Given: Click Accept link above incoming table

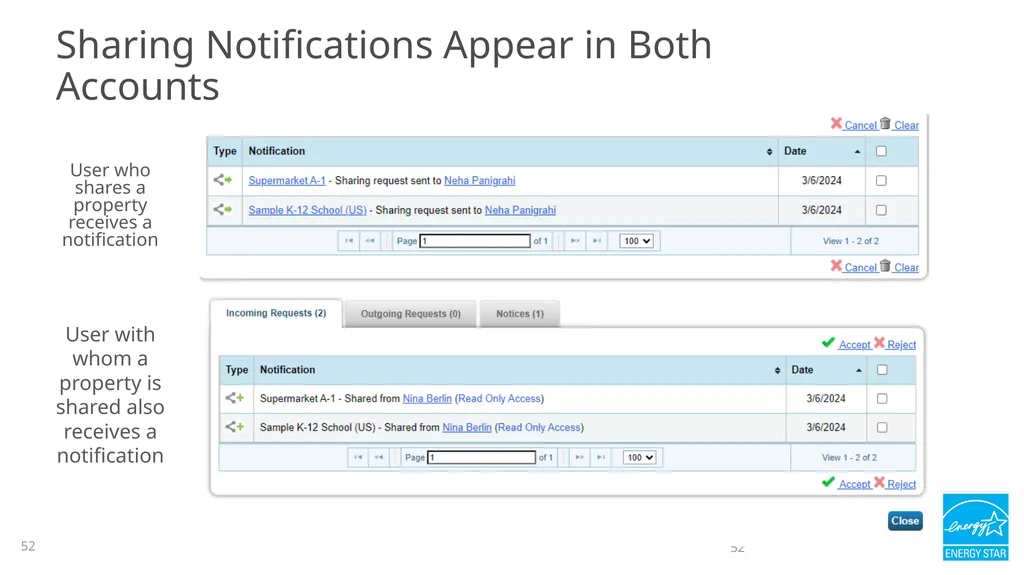Looking at the screenshot, I should click(855, 344).
